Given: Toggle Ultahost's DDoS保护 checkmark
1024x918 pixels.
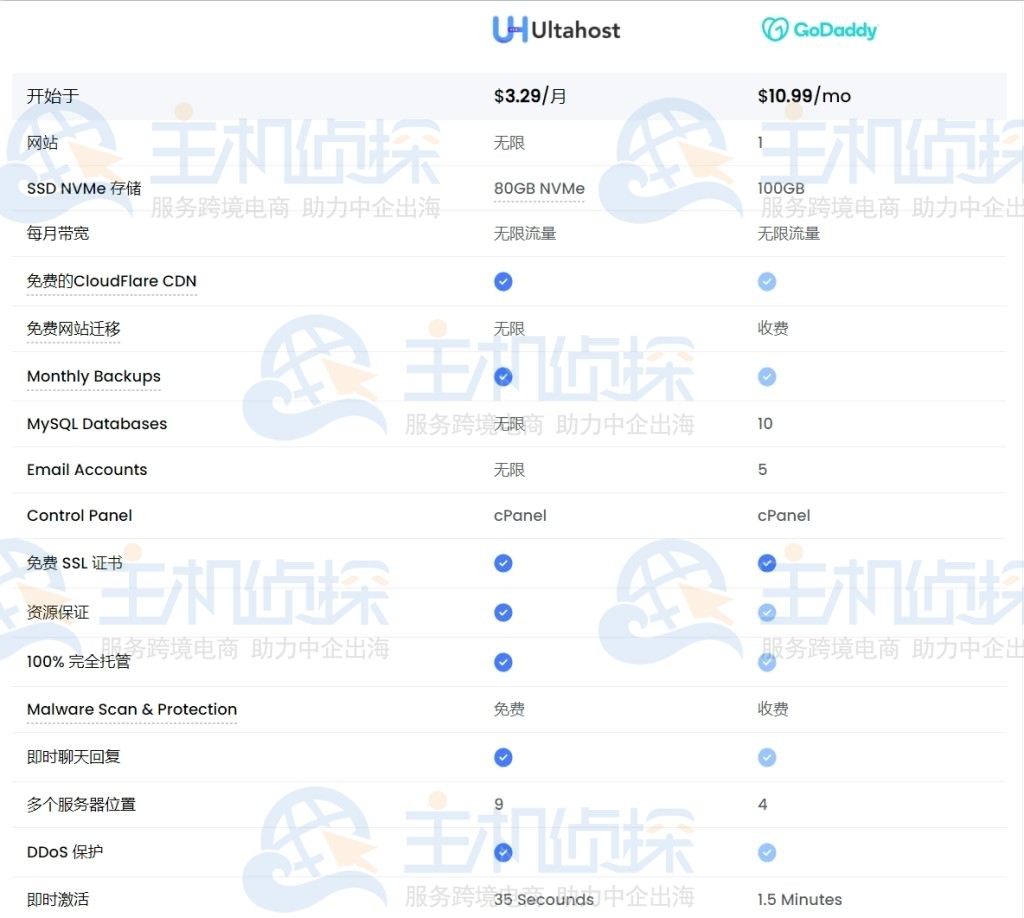Looking at the screenshot, I should [503, 852].
